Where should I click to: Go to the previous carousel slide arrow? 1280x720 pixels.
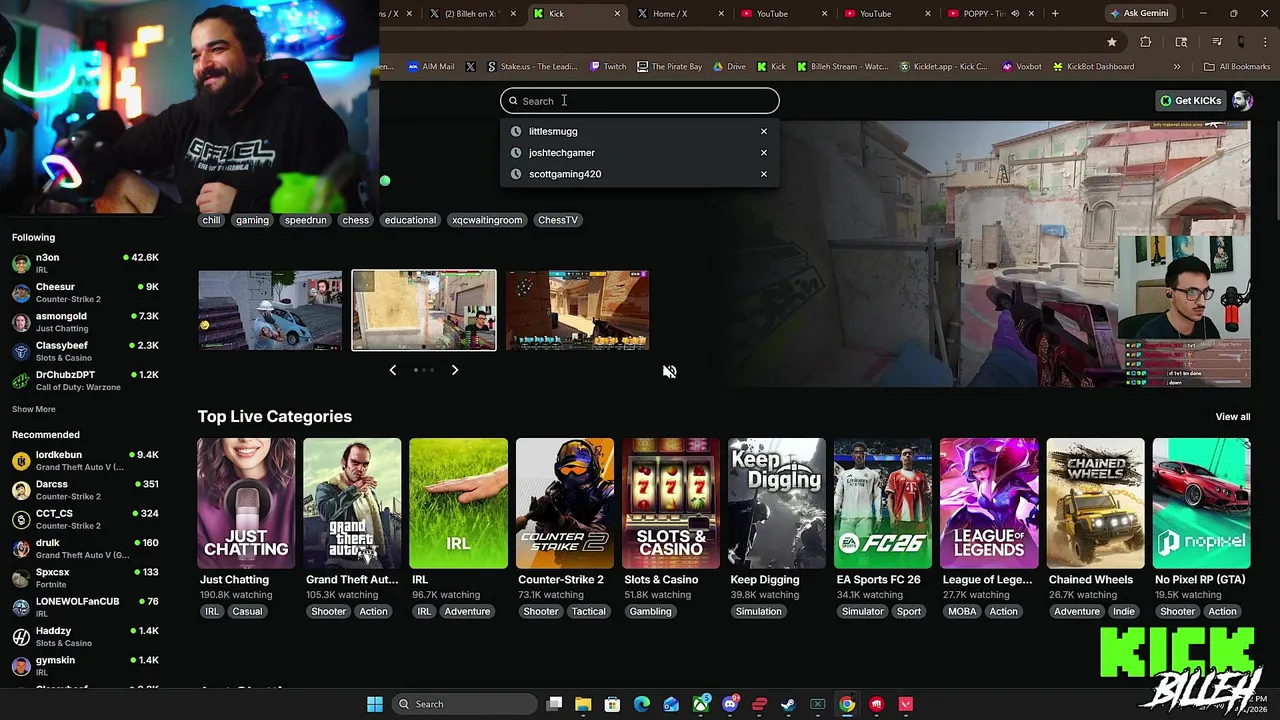[x=392, y=370]
